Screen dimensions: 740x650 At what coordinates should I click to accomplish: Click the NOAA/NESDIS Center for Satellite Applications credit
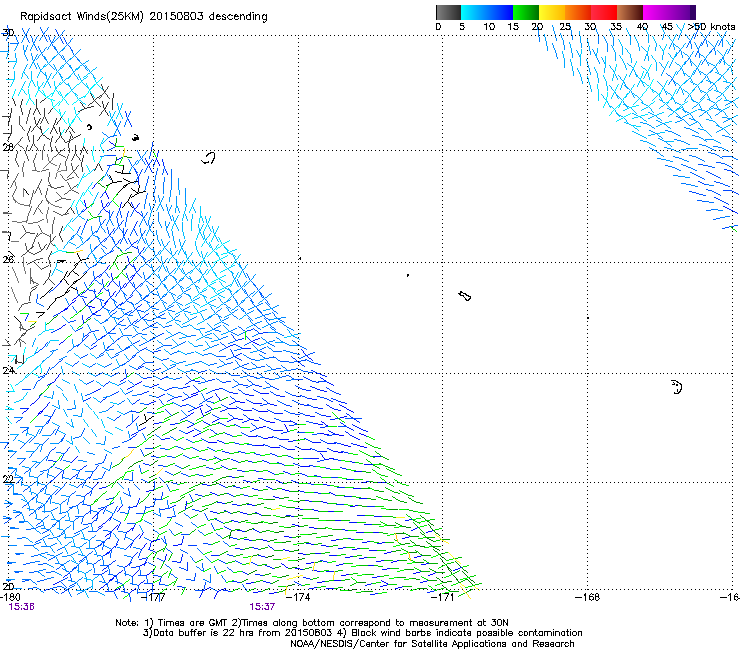tap(432, 644)
